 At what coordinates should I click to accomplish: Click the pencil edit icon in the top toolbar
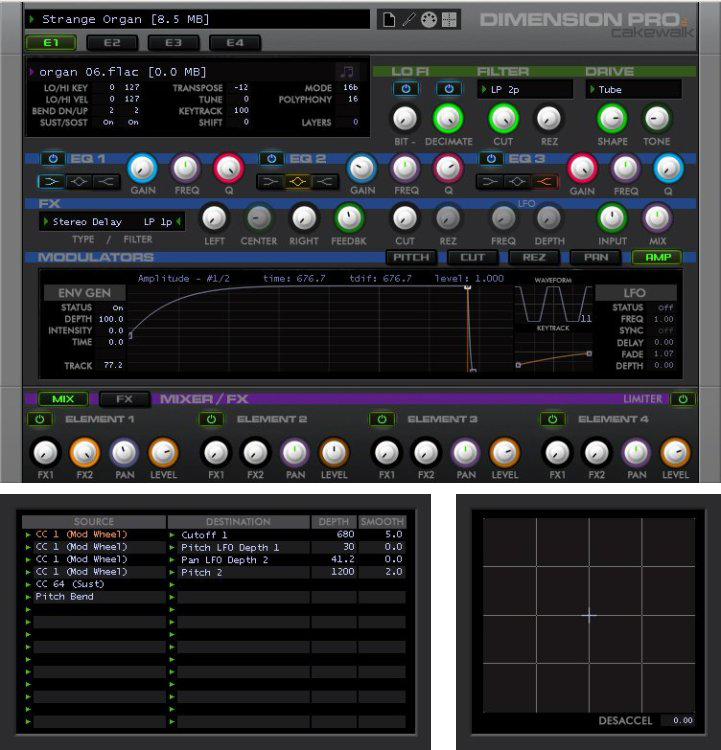(409, 20)
